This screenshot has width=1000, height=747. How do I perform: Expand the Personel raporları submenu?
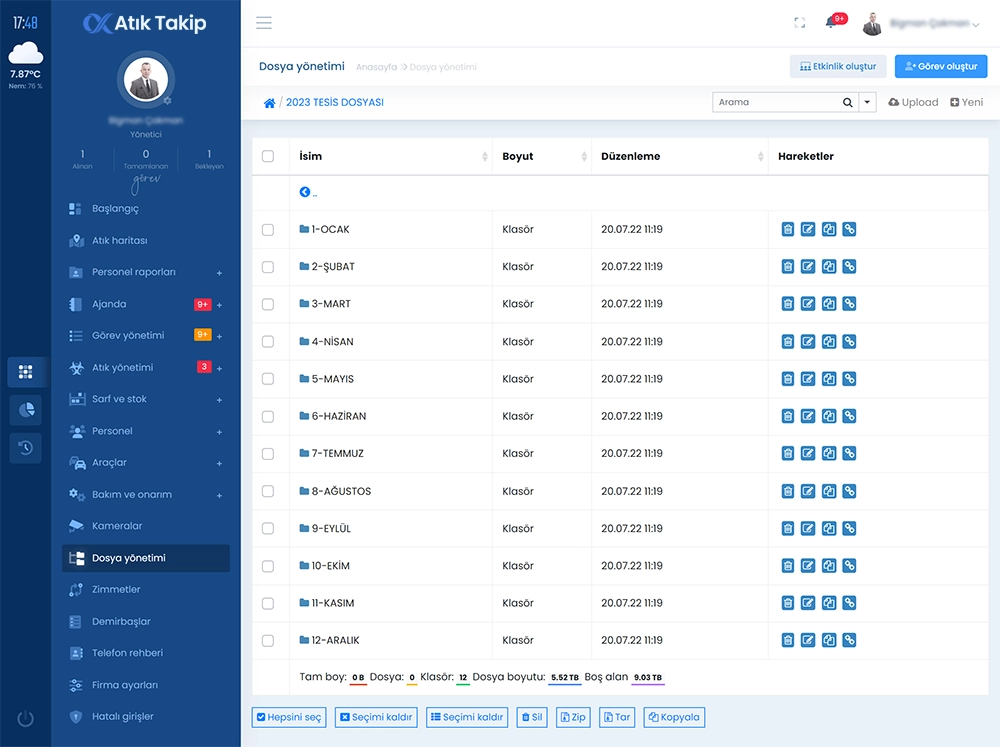click(219, 273)
